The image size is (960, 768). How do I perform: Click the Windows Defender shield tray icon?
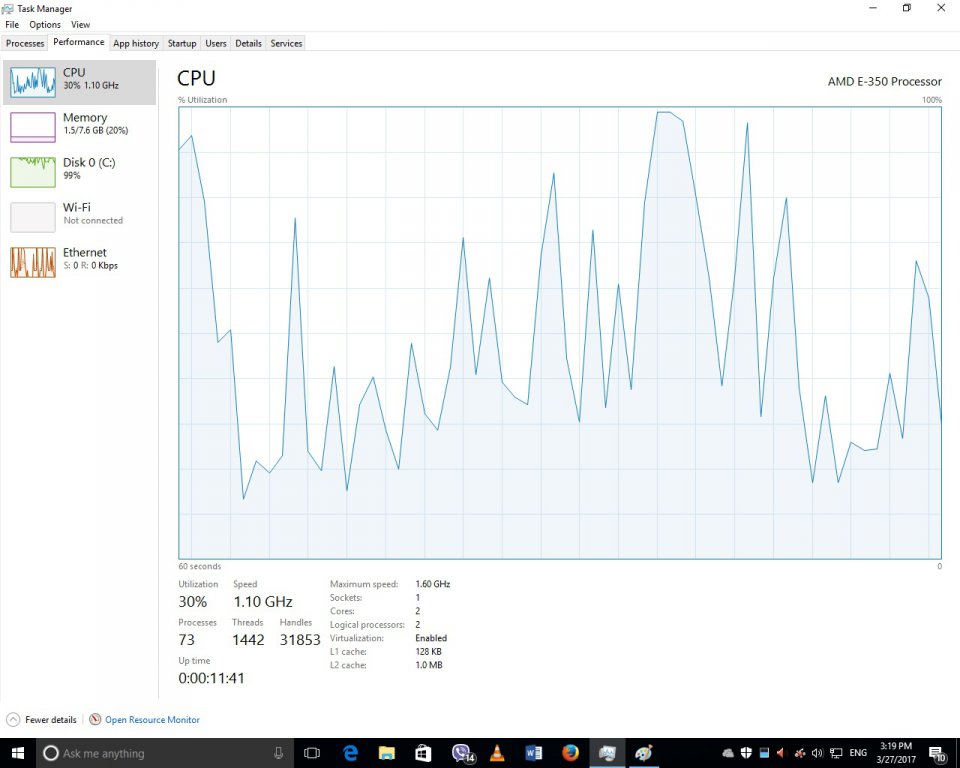(x=746, y=753)
